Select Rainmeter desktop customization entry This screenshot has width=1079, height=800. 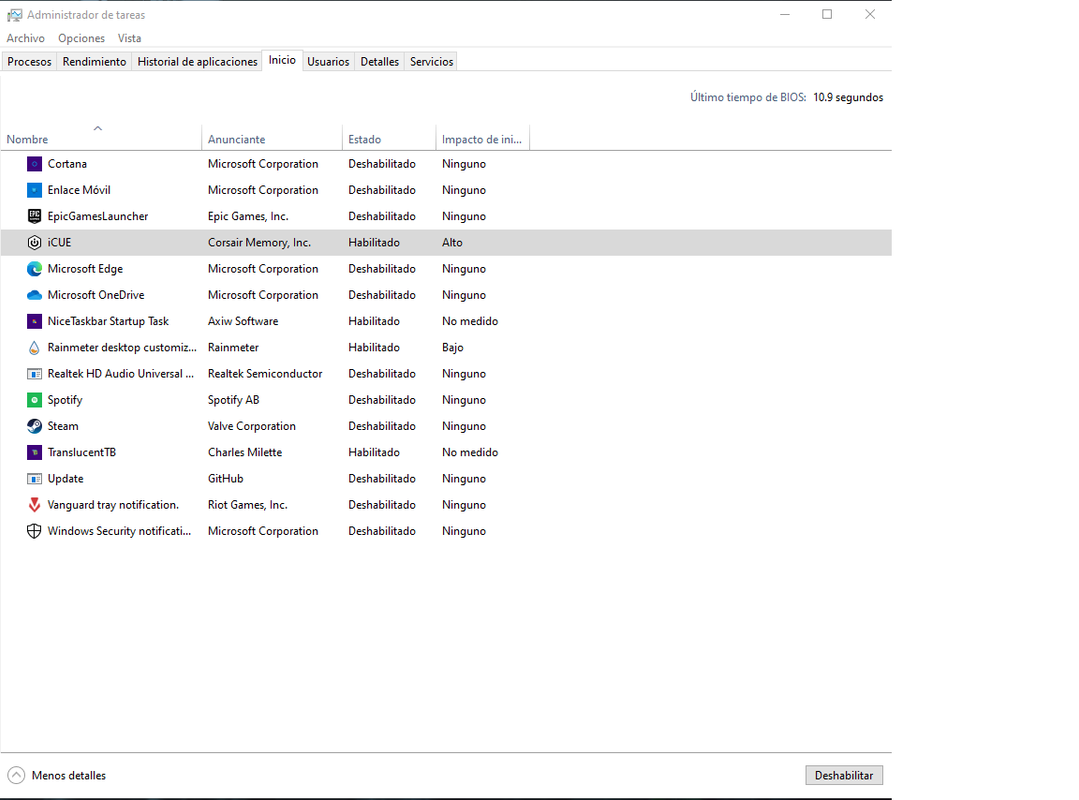click(x=122, y=347)
